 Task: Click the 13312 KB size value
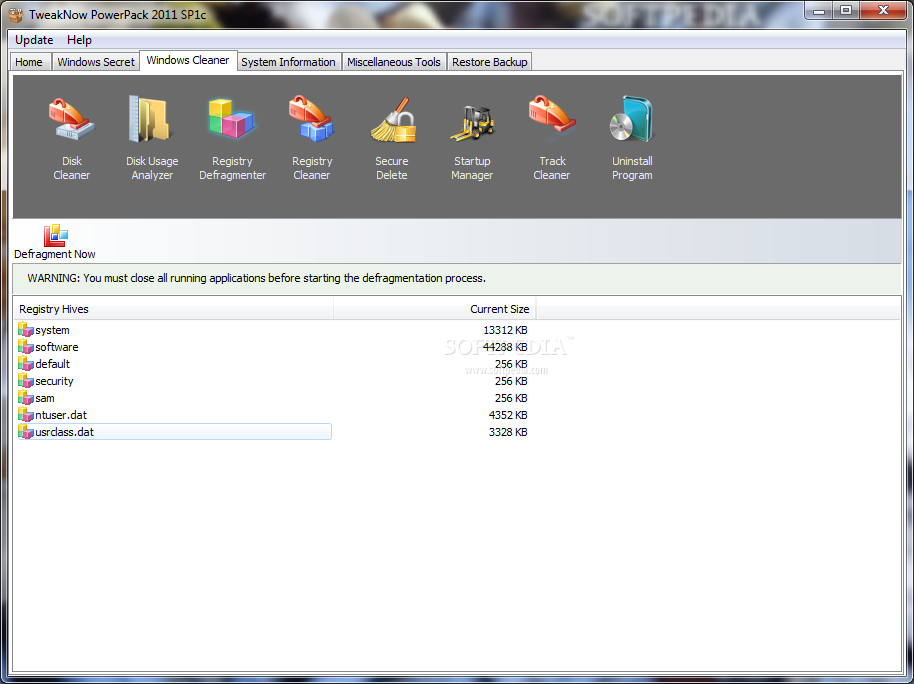point(505,330)
